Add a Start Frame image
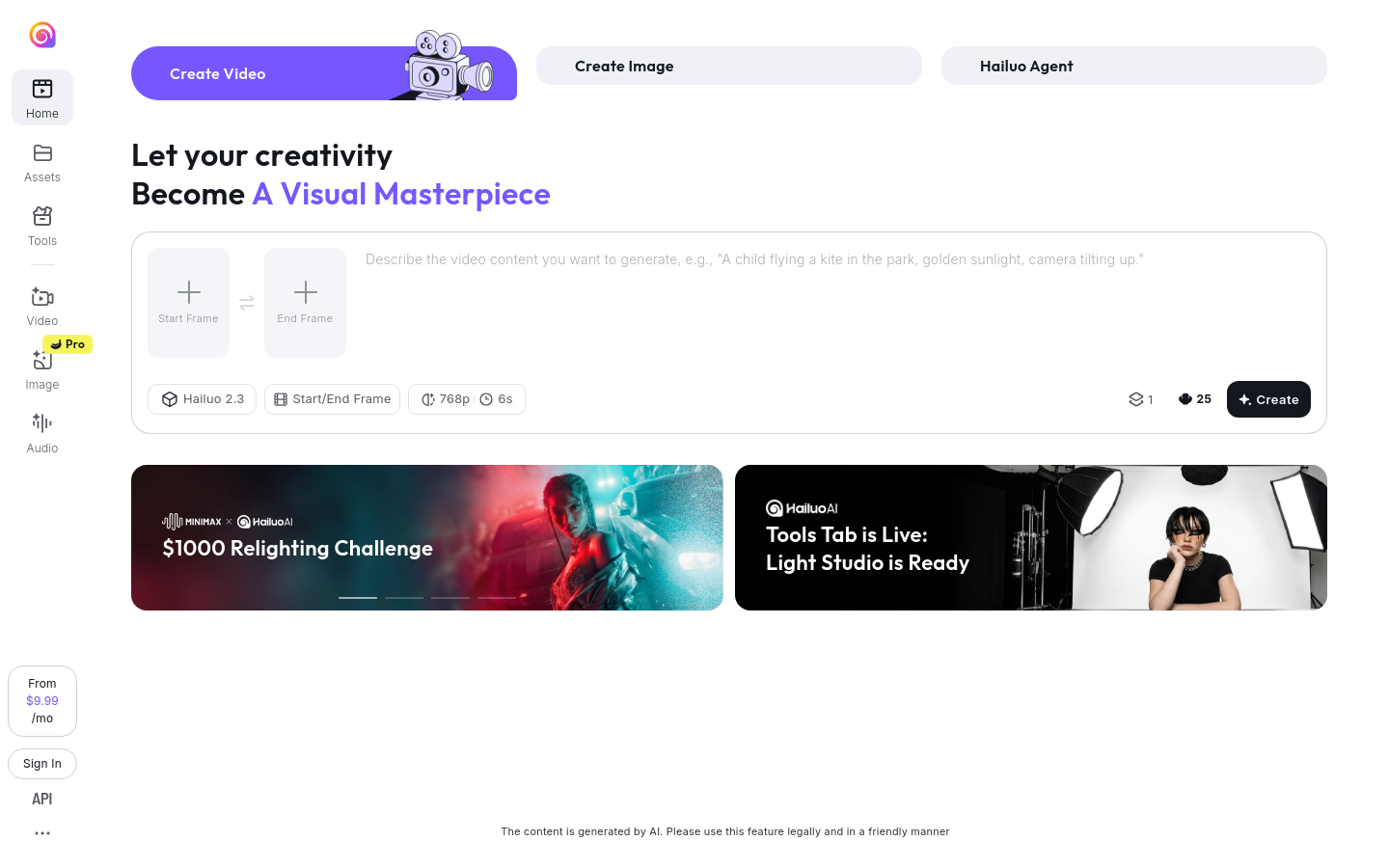Screen dimensions: 1389x868 (x=189, y=303)
